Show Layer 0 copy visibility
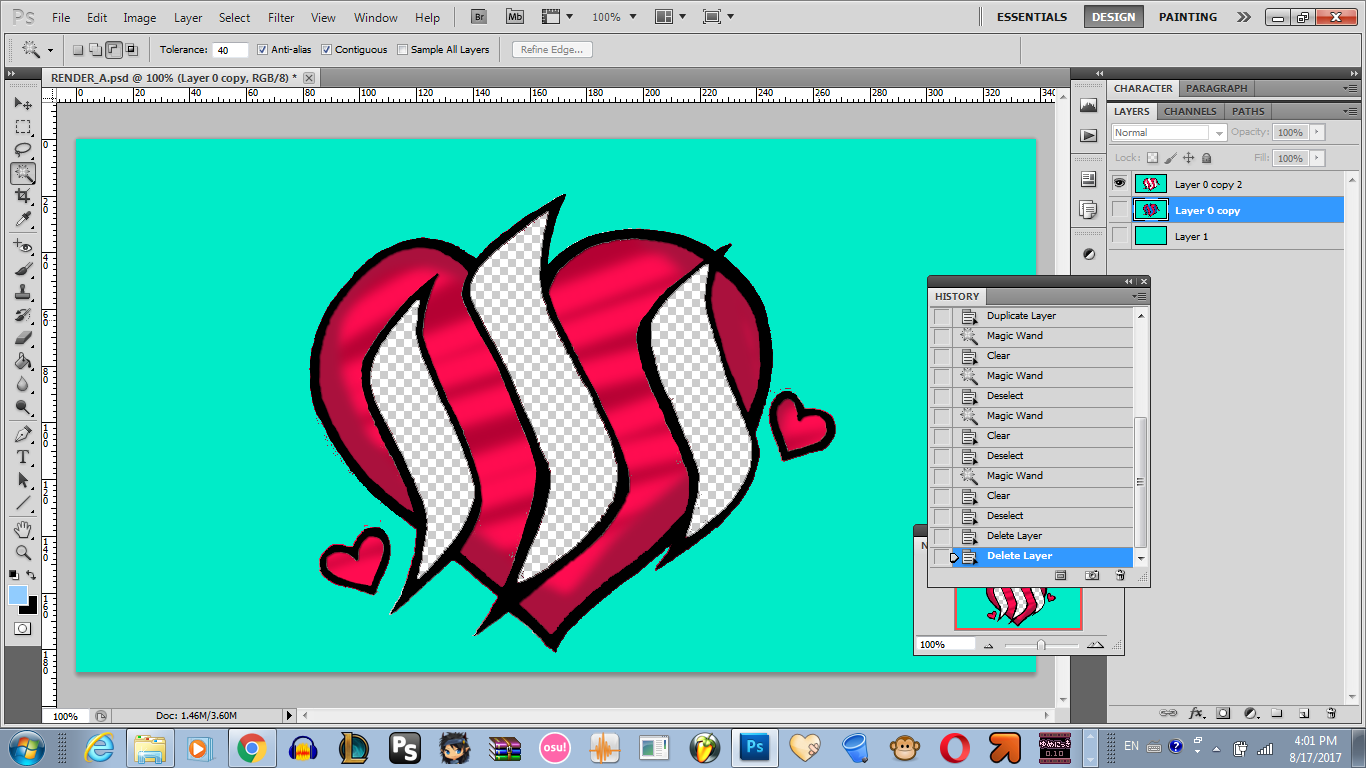This screenshot has width=1366, height=768. (1119, 210)
